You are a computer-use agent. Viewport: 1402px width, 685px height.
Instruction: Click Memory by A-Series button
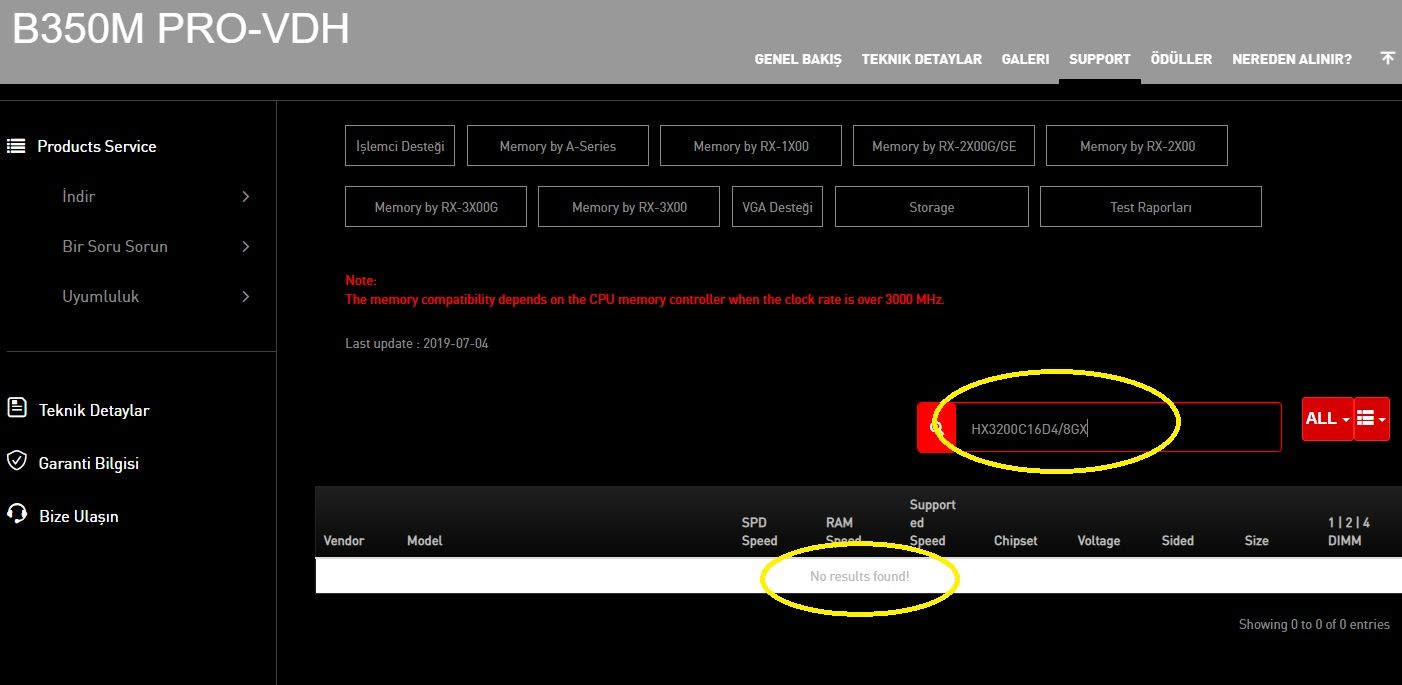[558, 146]
